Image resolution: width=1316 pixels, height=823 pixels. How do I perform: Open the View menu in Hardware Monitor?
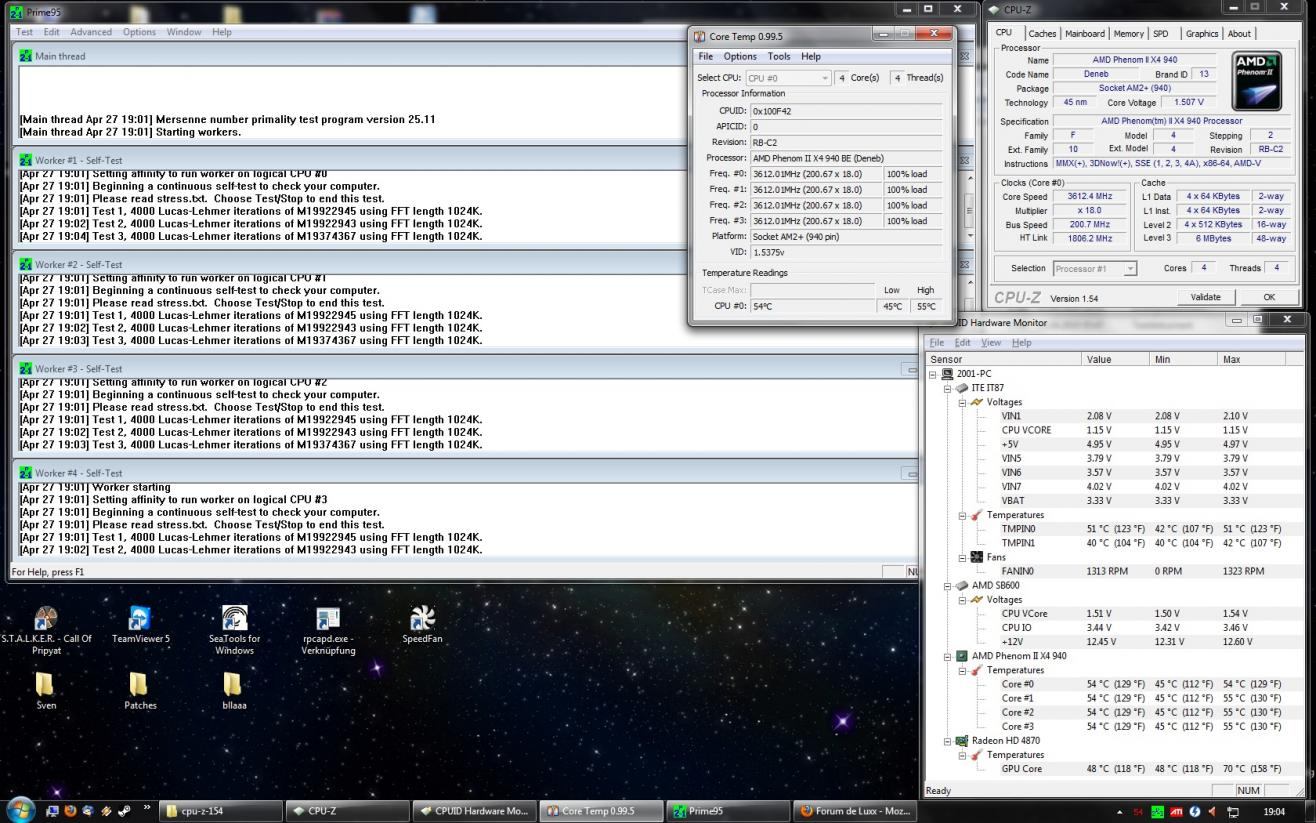coord(991,342)
